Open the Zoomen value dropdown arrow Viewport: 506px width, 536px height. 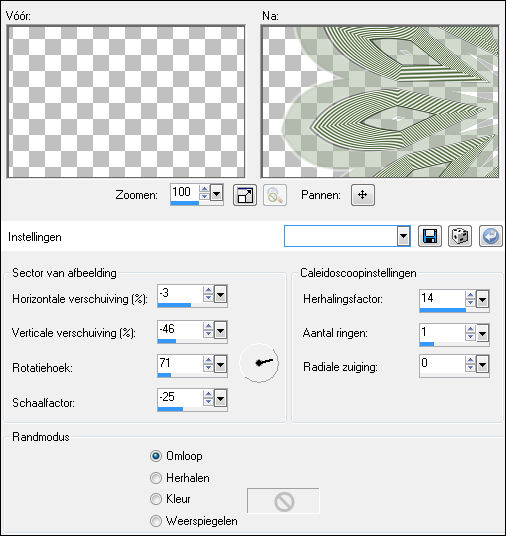pyautogui.click(x=216, y=193)
